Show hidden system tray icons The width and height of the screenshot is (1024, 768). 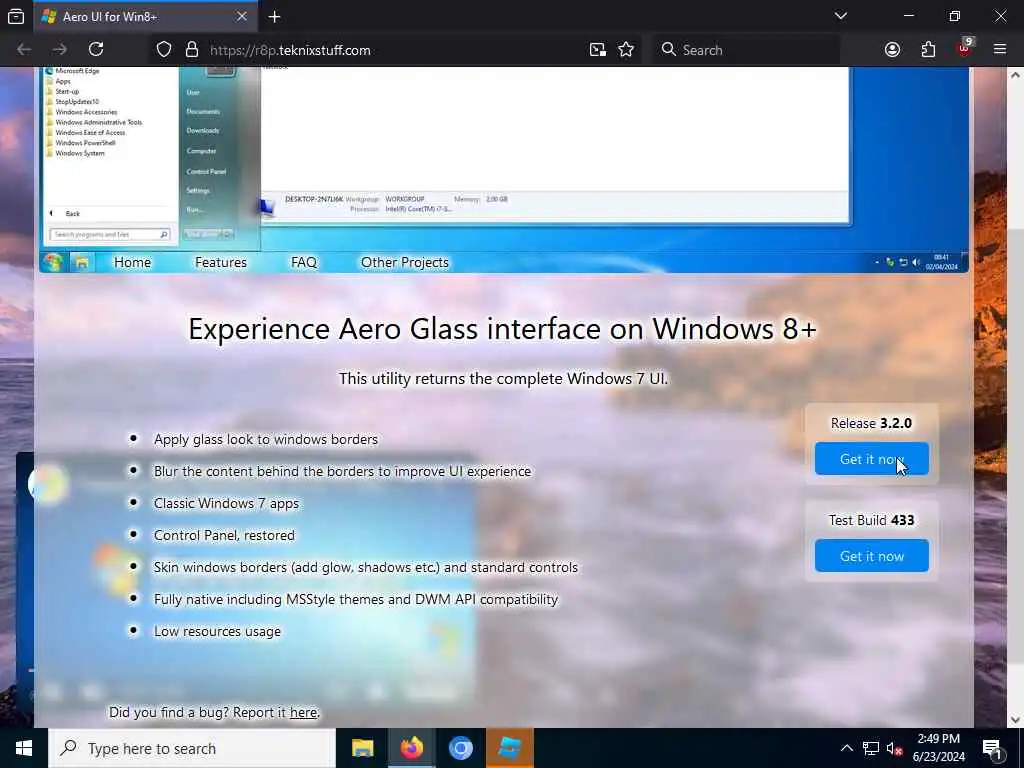pyautogui.click(x=846, y=748)
